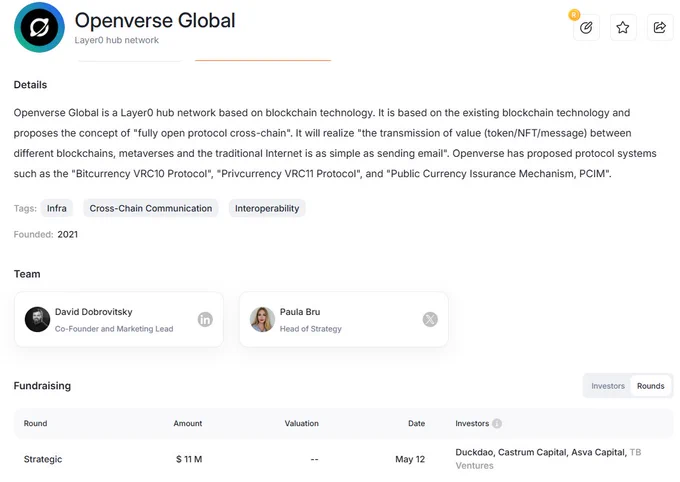
Task: Select the Infra tag
Action: tap(57, 208)
